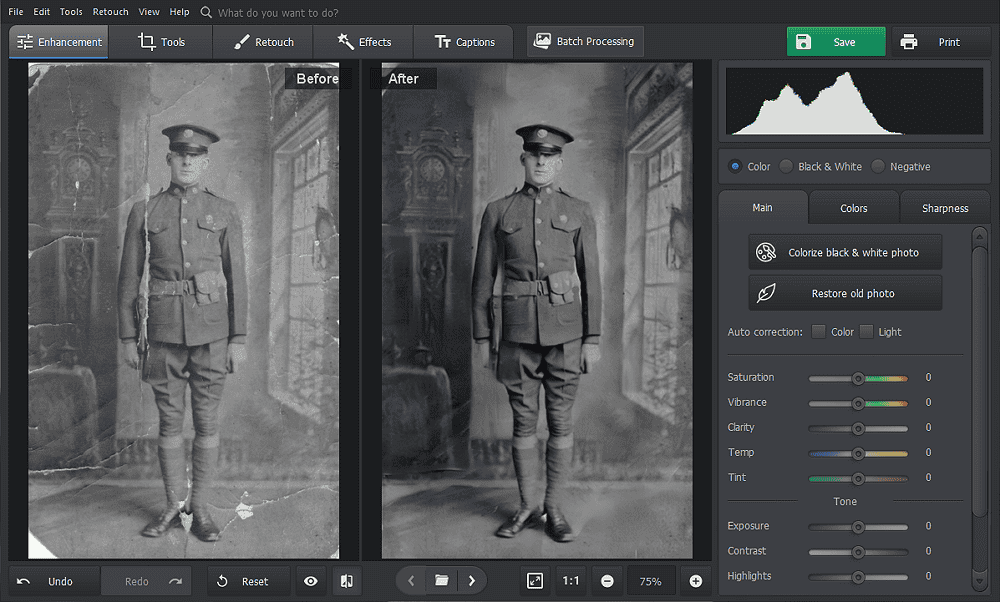
Task: Click the fit-to-screen icon
Action: [x=535, y=581]
